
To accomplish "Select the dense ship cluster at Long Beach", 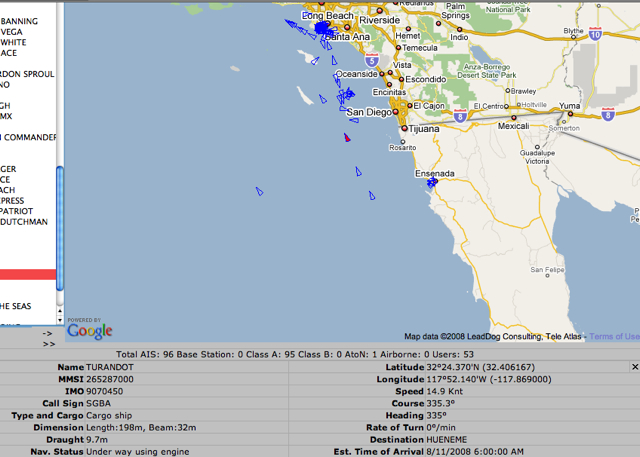I will (323, 29).
